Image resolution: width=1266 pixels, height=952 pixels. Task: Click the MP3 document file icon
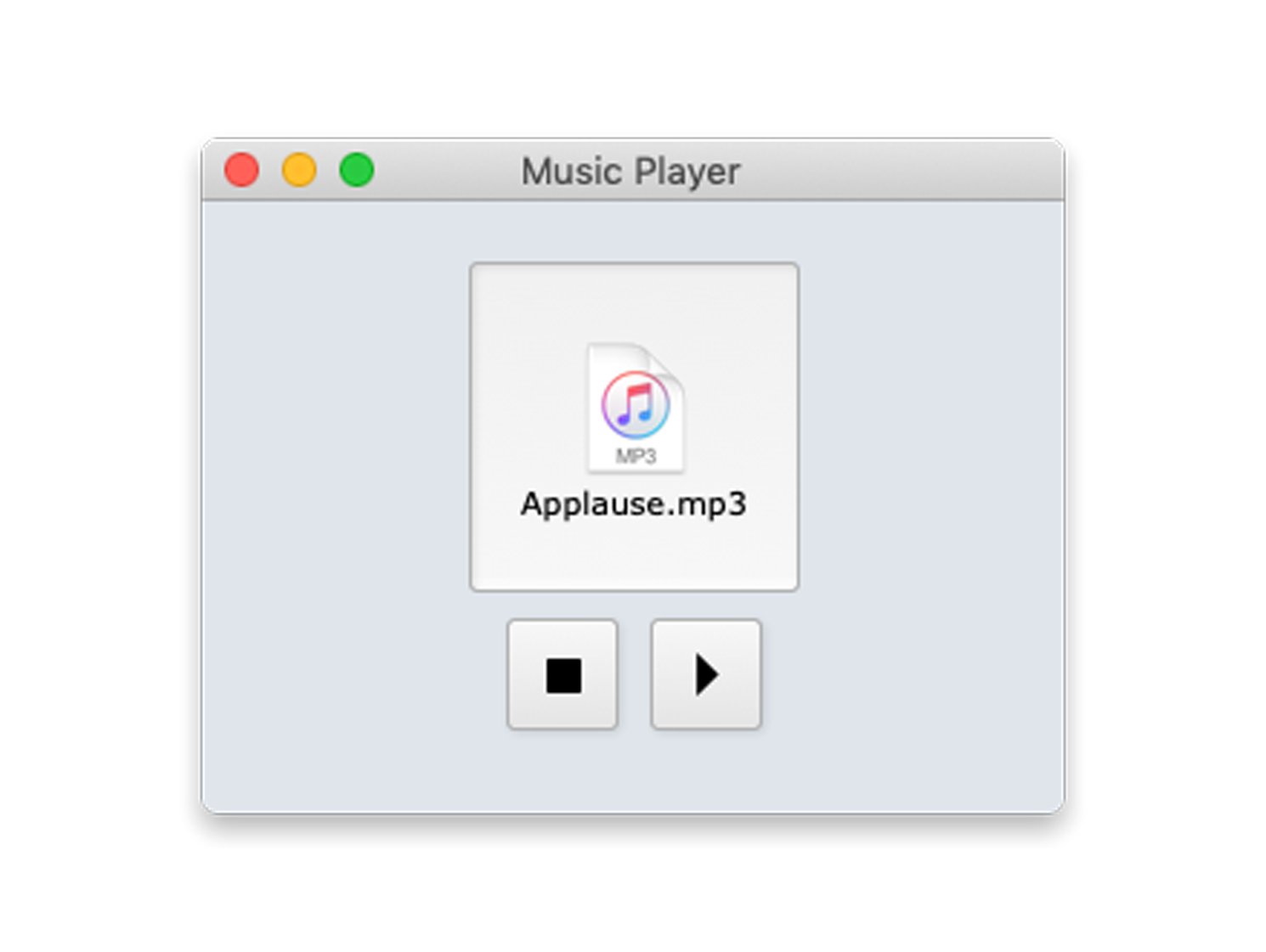click(x=636, y=407)
